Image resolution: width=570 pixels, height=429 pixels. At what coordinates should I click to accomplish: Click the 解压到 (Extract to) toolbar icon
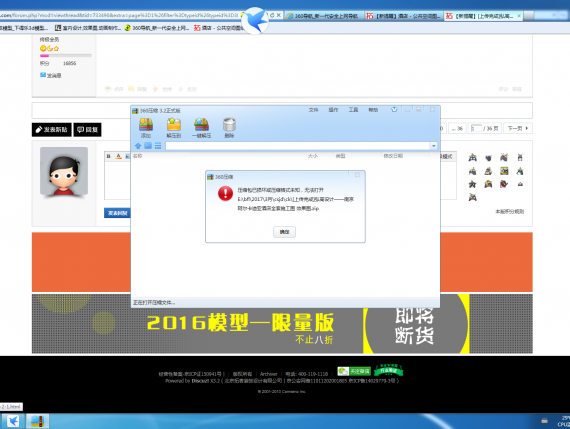tap(174, 128)
